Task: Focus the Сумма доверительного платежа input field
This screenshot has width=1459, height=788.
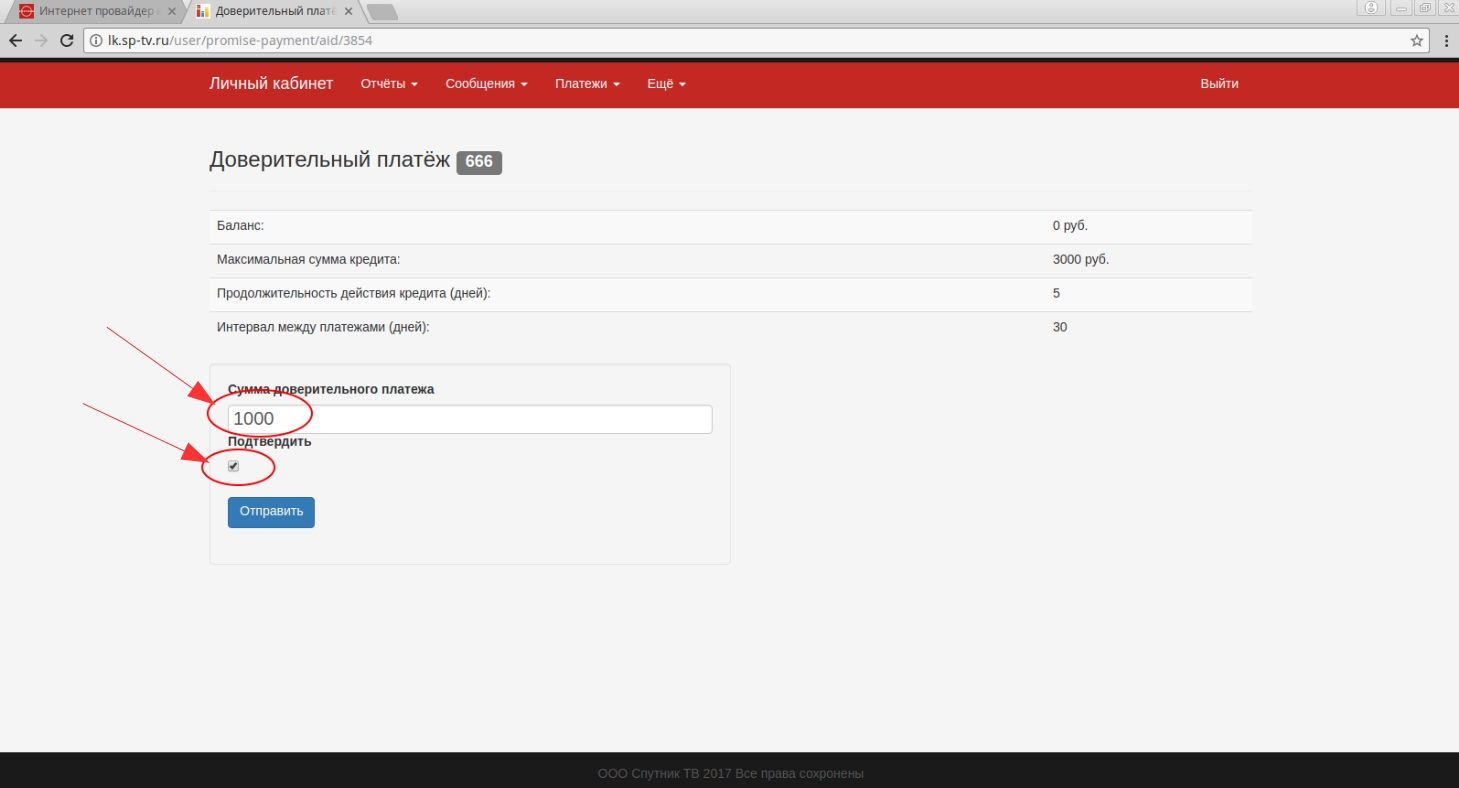Action: [x=470, y=419]
